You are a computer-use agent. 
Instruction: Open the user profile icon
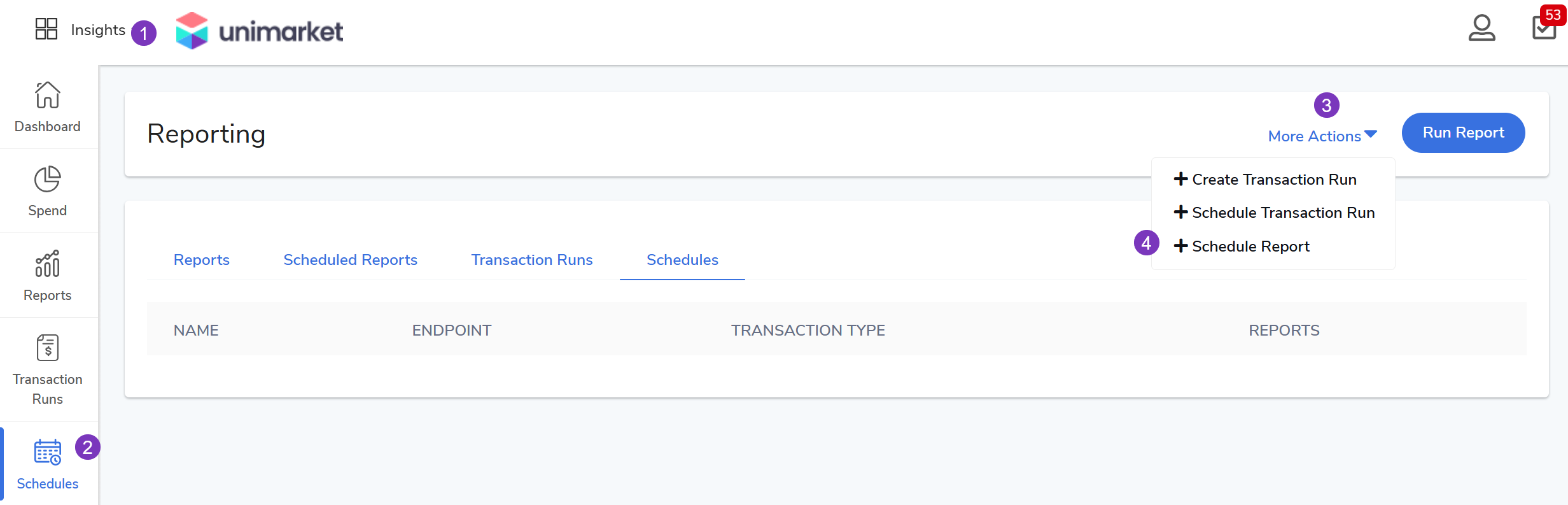click(x=1481, y=28)
